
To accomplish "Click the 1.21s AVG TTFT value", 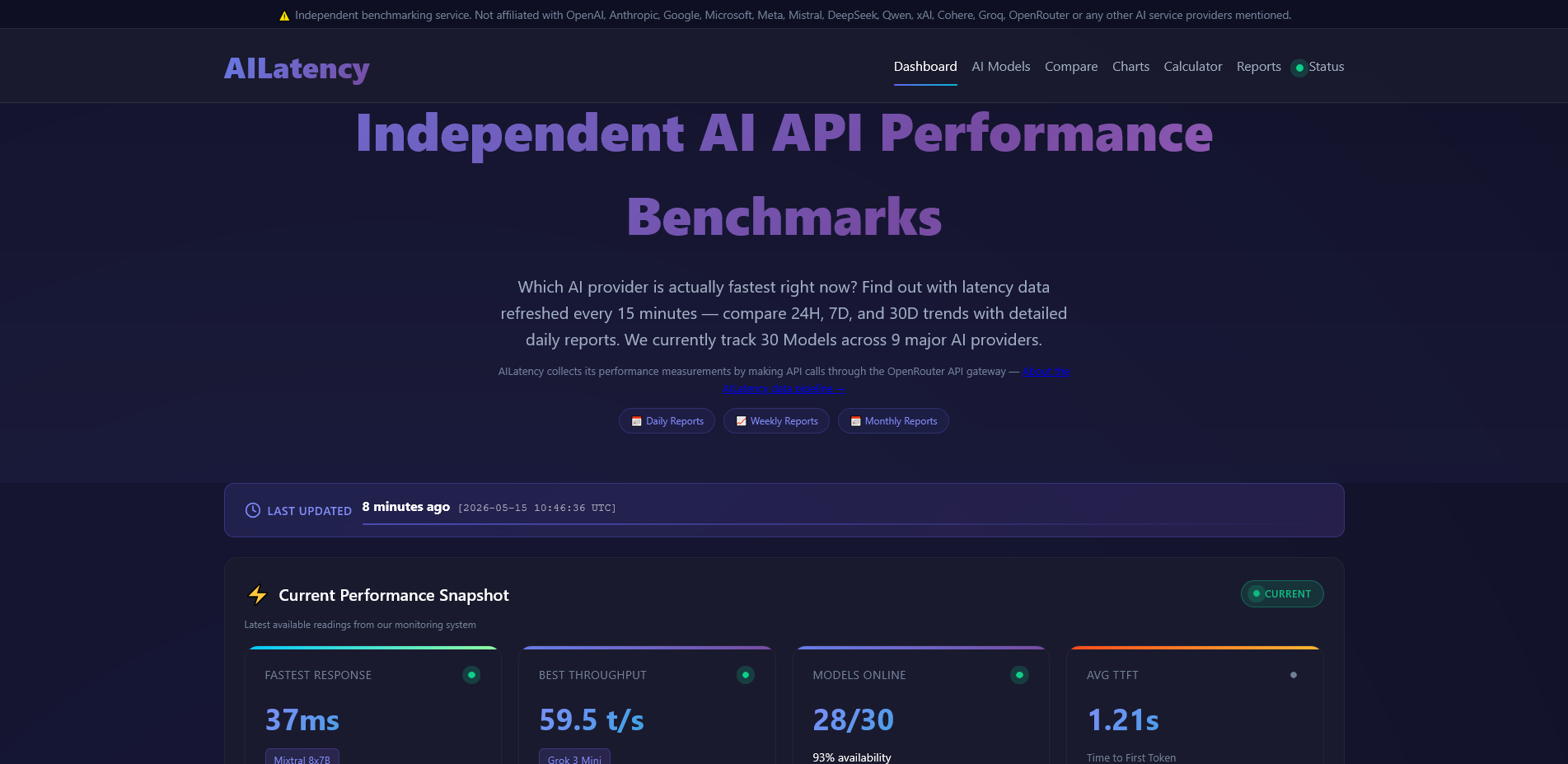I will click(x=1123, y=719).
